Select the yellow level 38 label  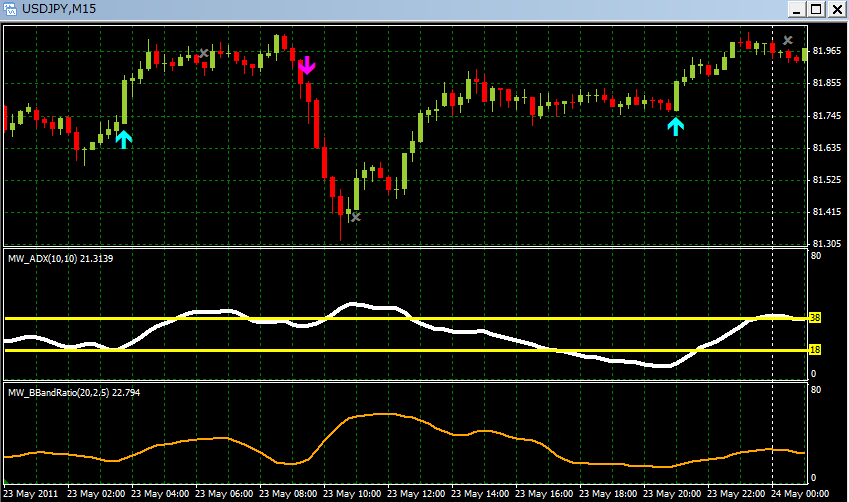click(815, 318)
